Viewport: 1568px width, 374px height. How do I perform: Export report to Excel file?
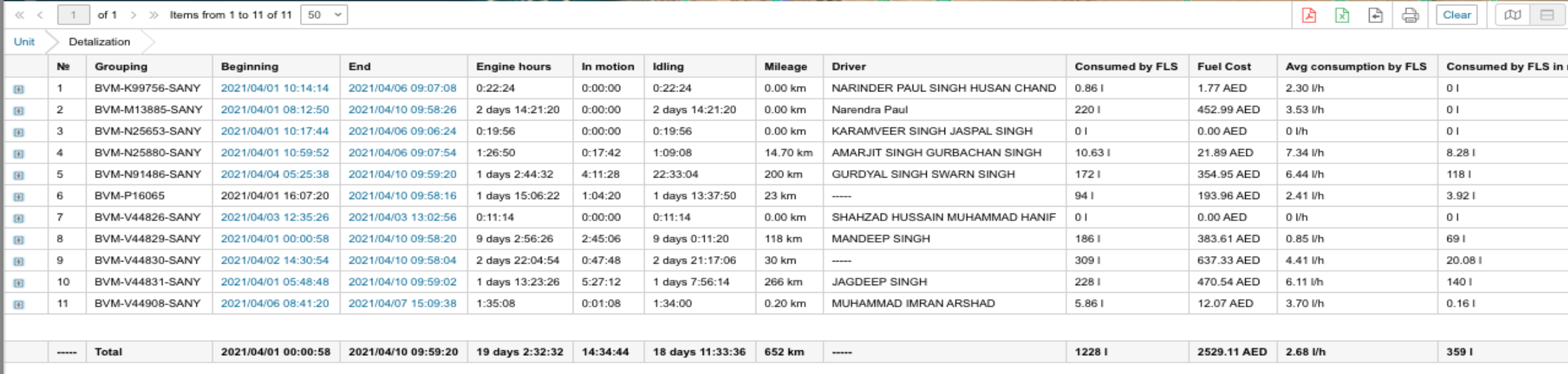1342,15
